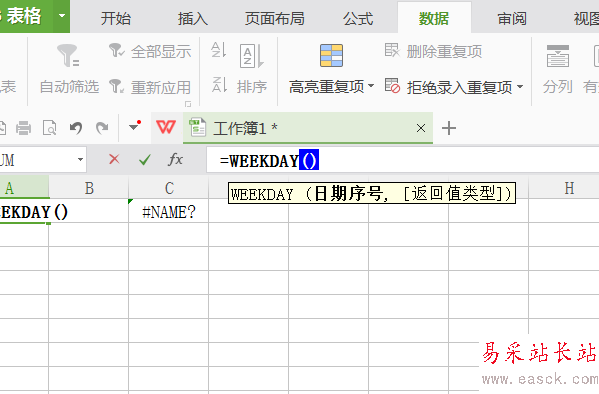The image size is (599, 394).
Task: Click the 表格 application button
Action: coord(26,16)
